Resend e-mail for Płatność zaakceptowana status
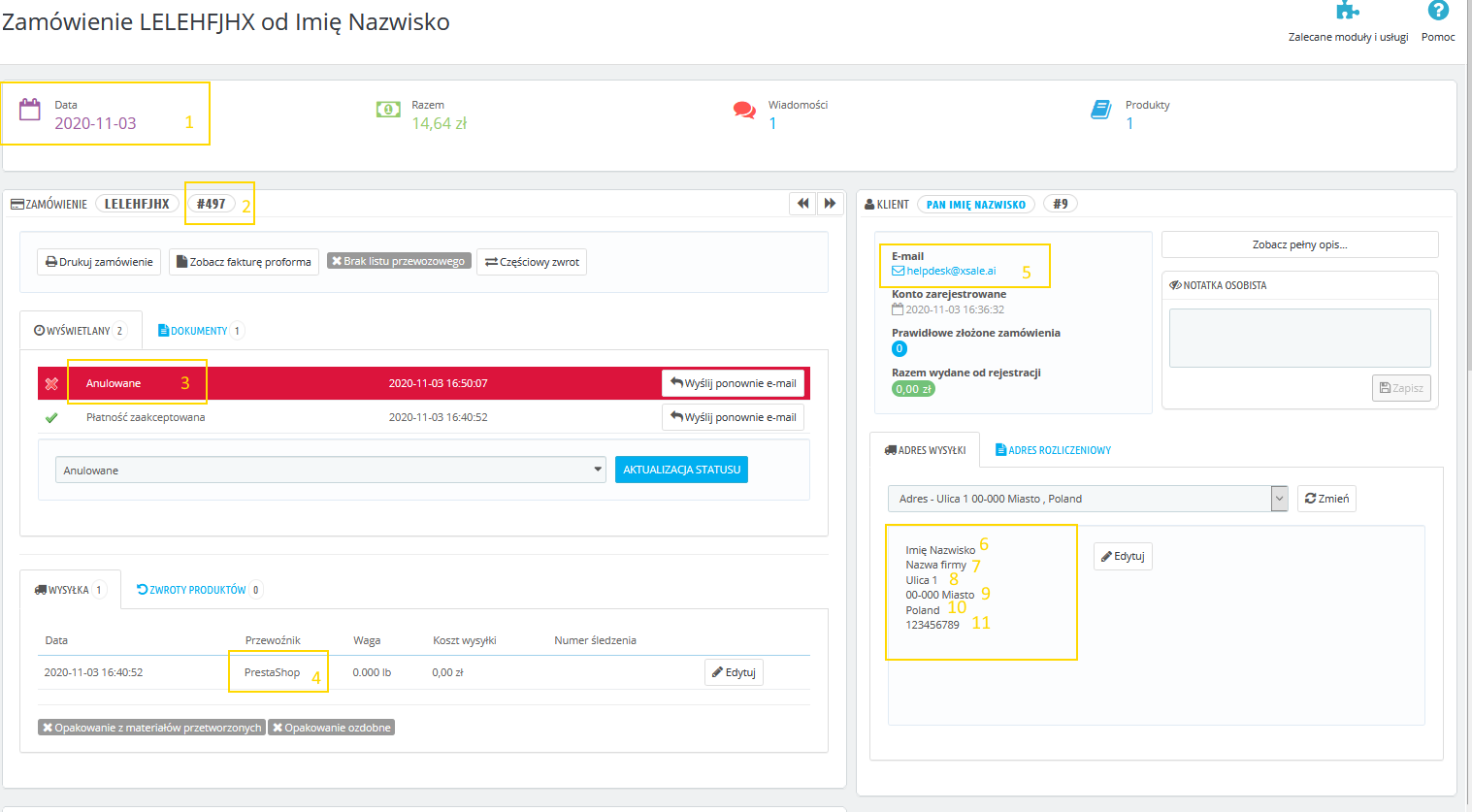This screenshot has width=1472, height=812. click(733, 417)
